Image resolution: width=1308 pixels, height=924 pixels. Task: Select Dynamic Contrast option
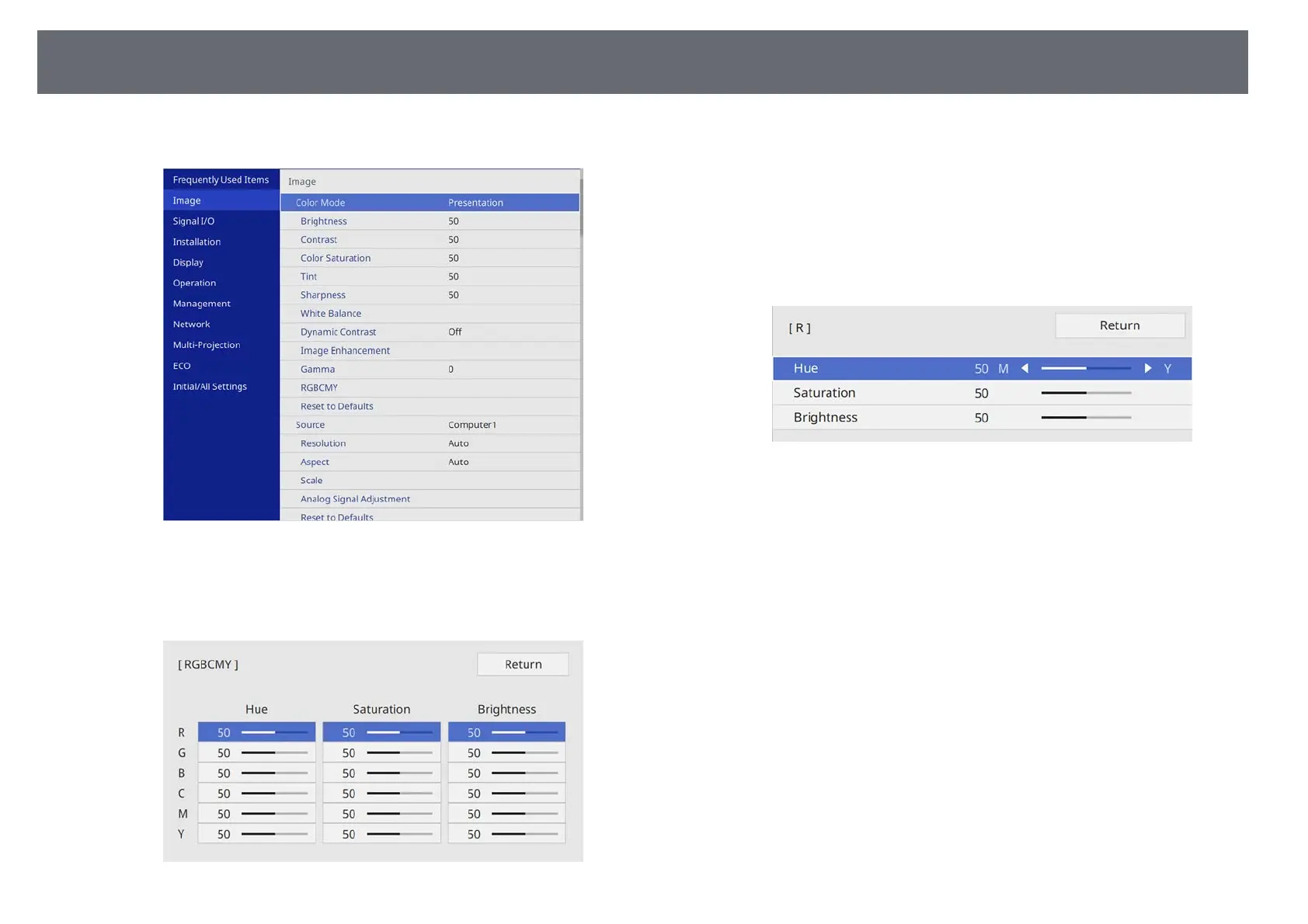coord(430,332)
